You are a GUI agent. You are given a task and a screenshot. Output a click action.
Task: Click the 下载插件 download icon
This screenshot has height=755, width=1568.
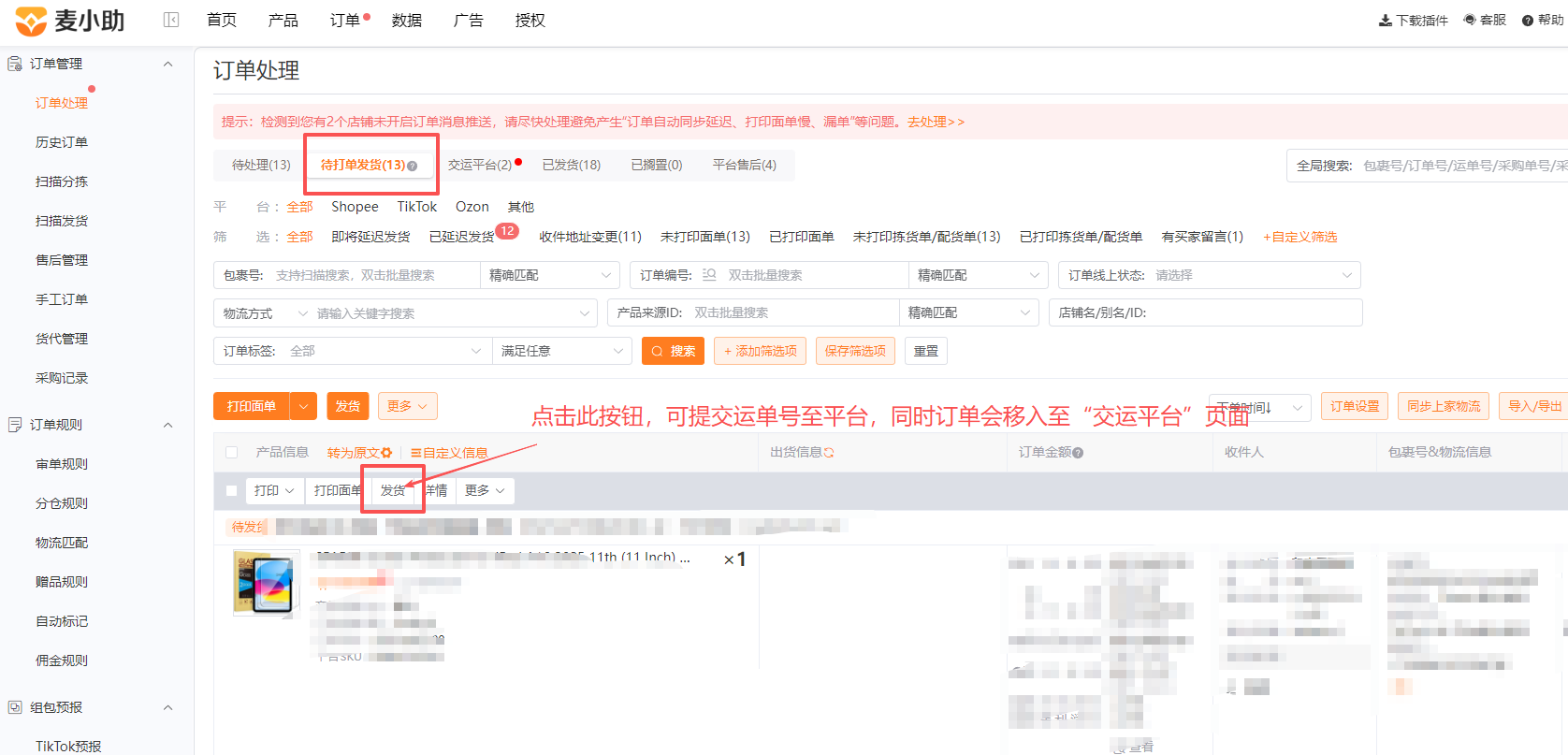[x=1385, y=21]
